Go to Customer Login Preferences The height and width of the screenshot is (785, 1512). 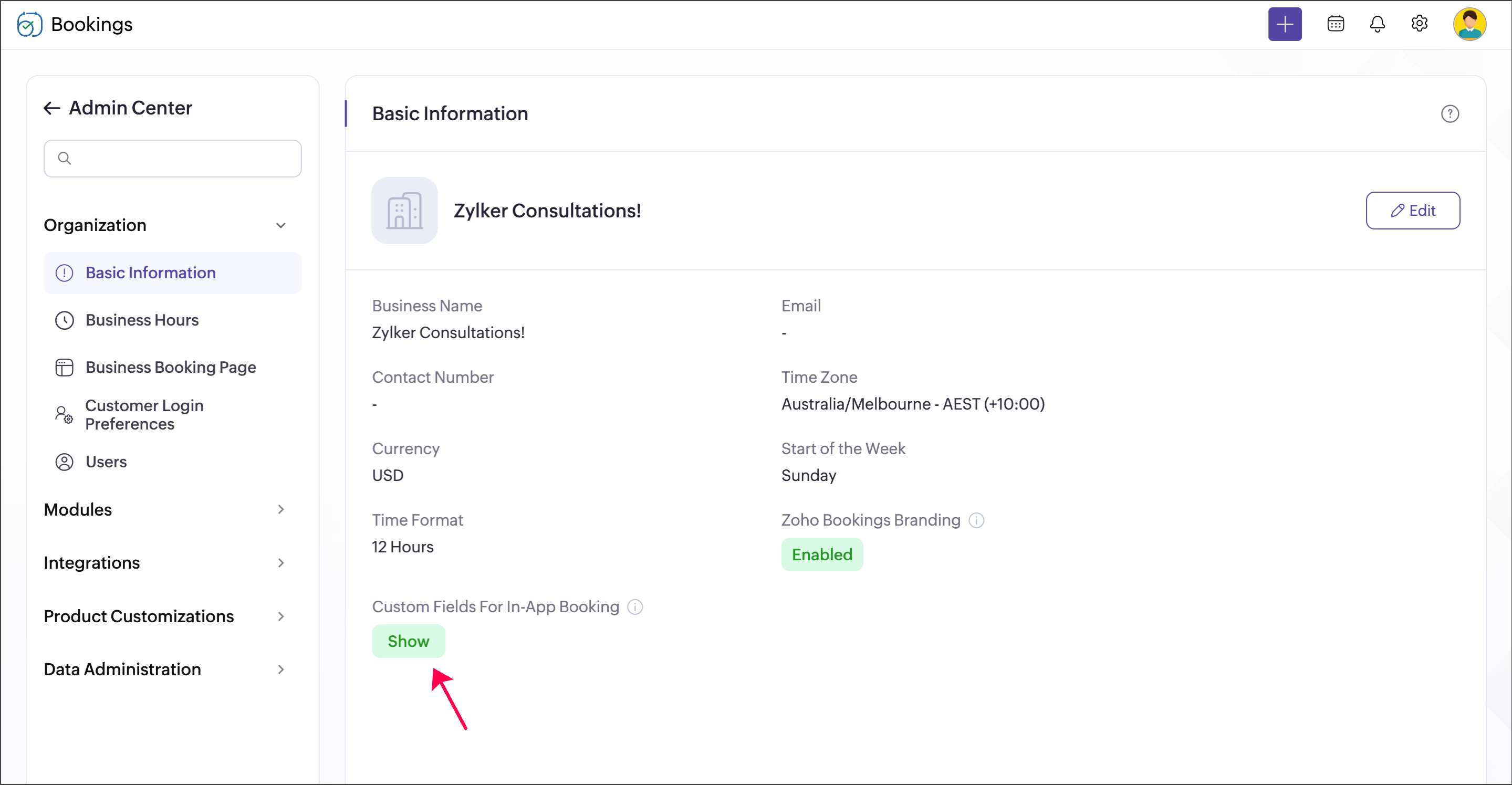coord(144,415)
